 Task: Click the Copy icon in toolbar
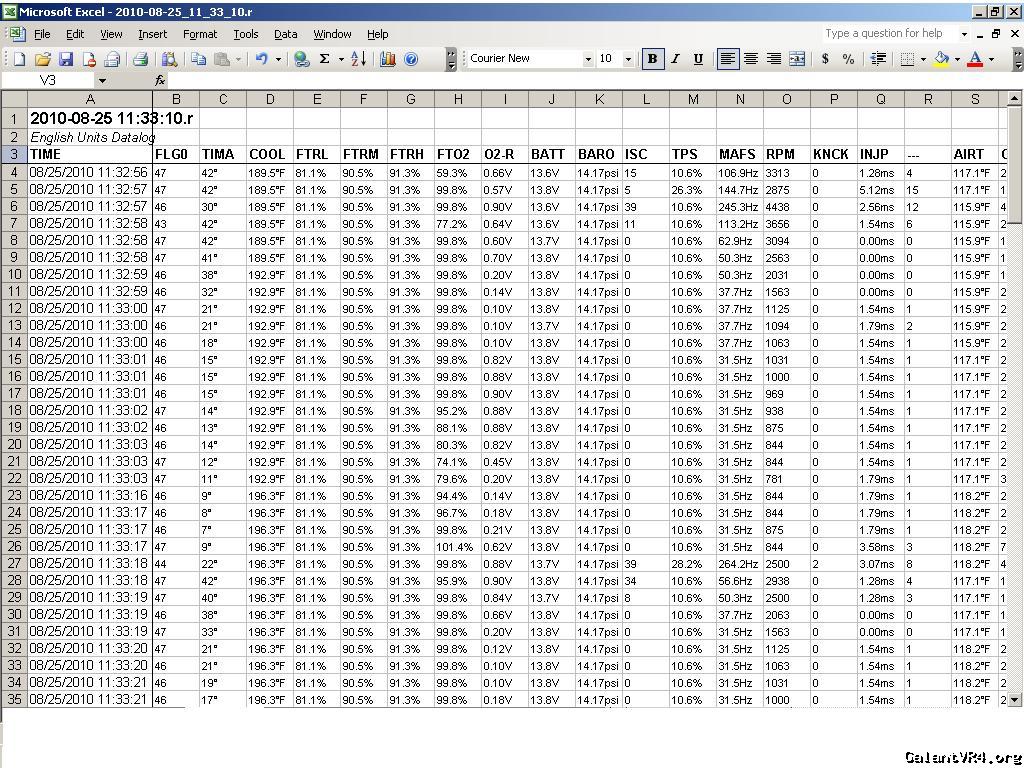198,59
